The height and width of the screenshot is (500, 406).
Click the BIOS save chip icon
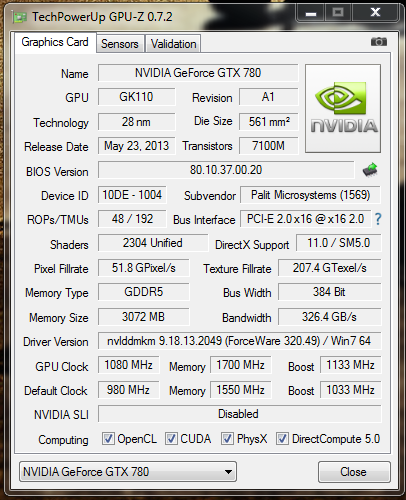point(370,170)
